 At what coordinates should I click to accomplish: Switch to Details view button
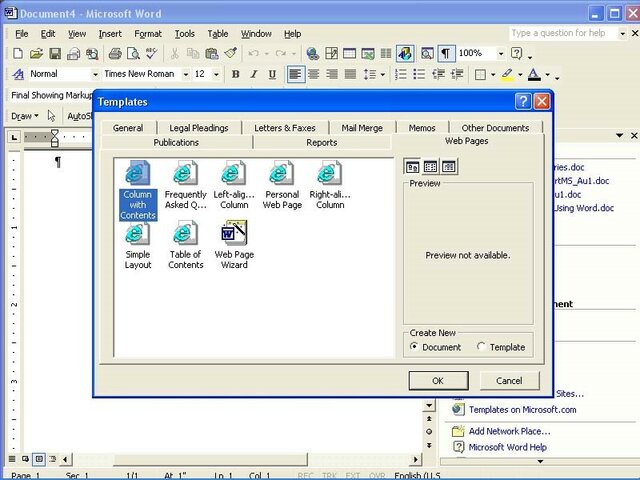point(449,167)
